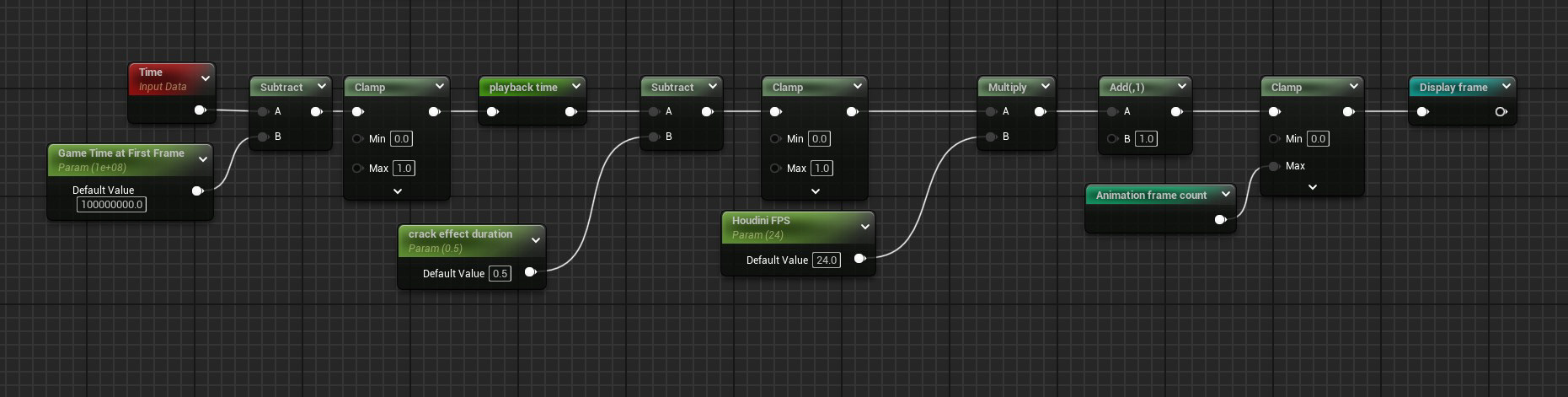Click input pin A on second Subtract node
The height and width of the screenshot is (397, 1568).
click(x=654, y=111)
